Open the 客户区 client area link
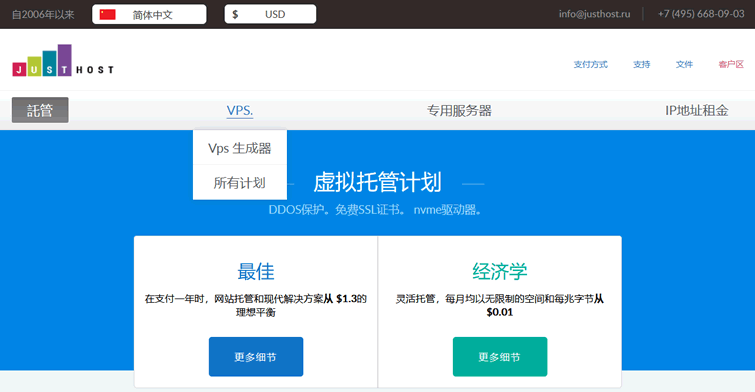The image size is (755, 392). (x=731, y=65)
